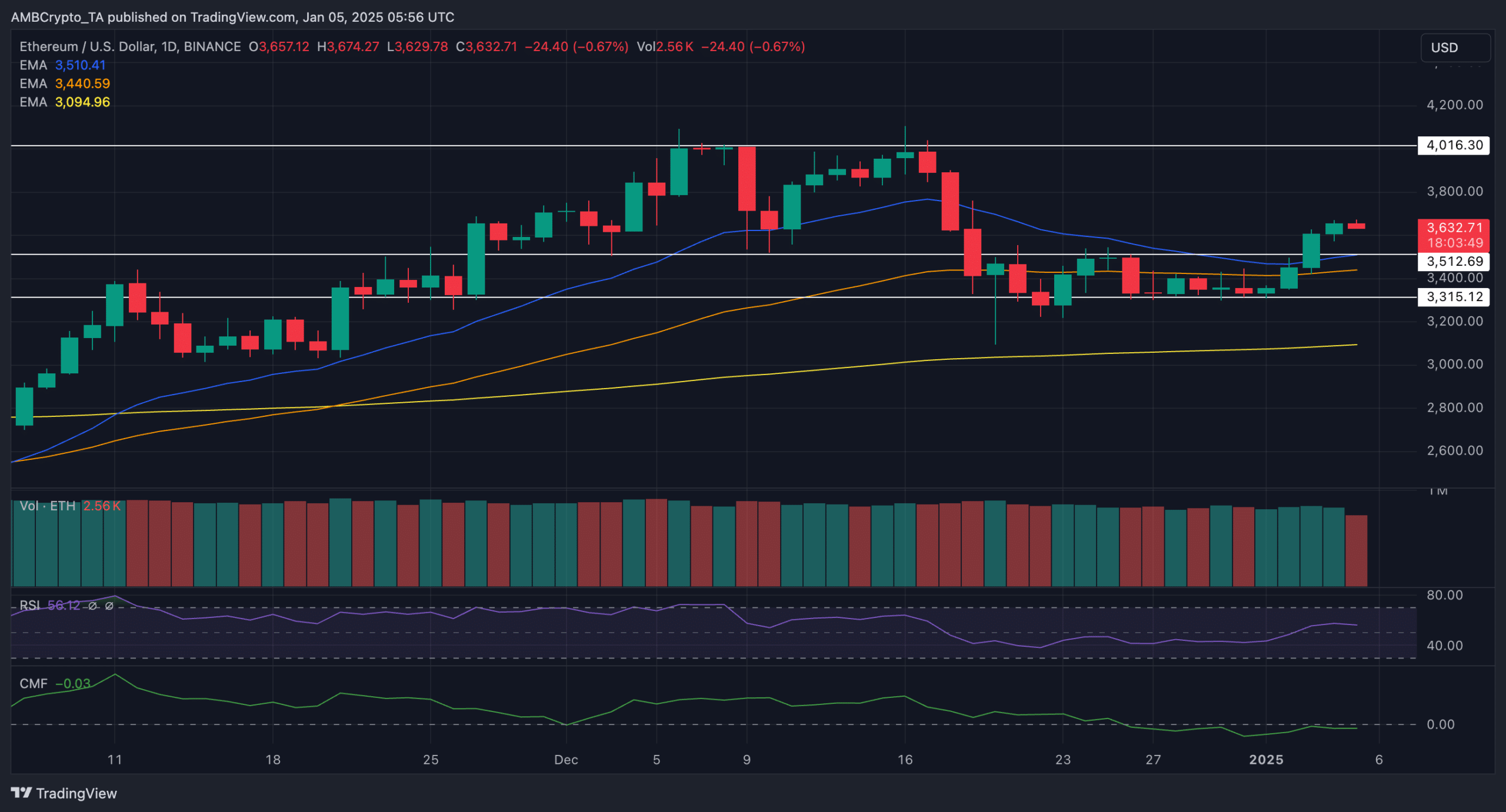
Task: Click the CMF 0.00 scale label
Action: (1441, 724)
